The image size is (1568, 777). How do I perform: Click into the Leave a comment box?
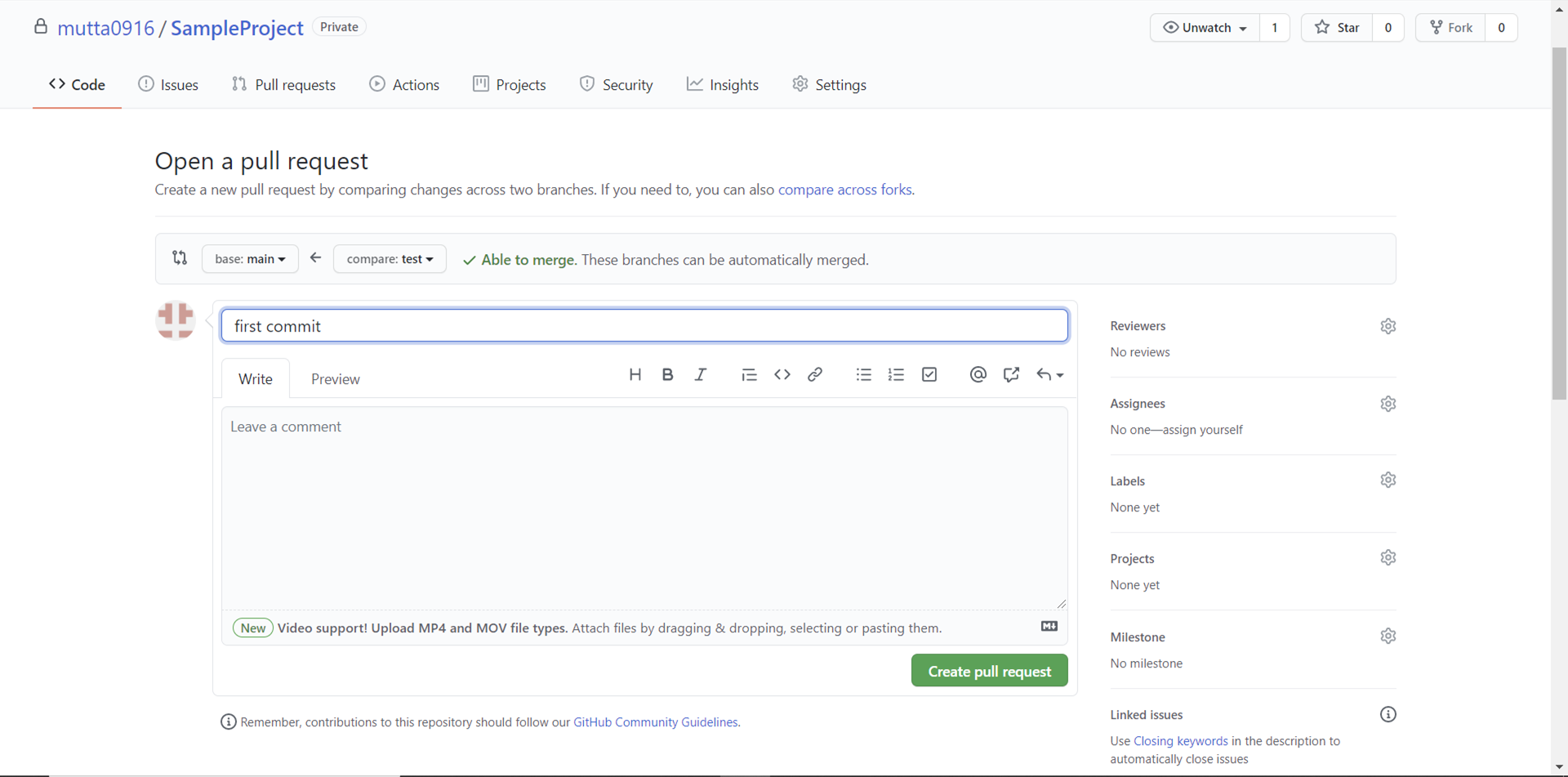[x=644, y=508]
